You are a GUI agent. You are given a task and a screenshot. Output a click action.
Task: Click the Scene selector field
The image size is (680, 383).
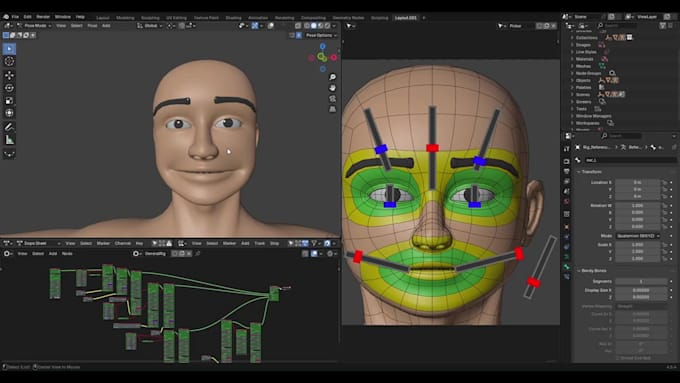[x=589, y=17]
